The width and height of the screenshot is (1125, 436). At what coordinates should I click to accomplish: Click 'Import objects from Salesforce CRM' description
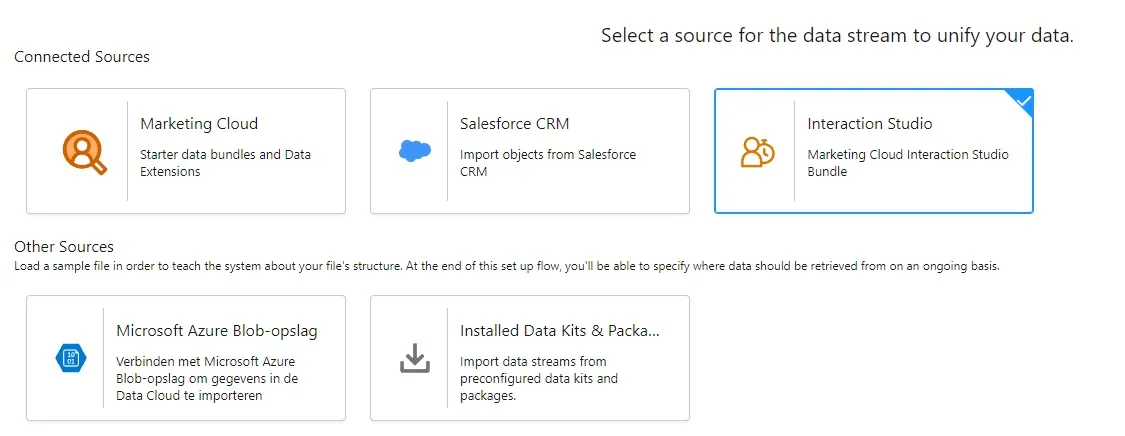point(548,163)
